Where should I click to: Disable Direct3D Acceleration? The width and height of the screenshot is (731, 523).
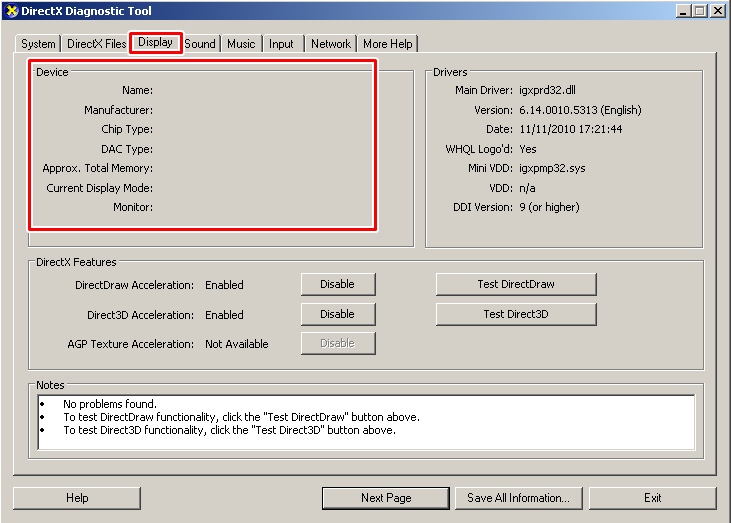[x=338, y=314]
